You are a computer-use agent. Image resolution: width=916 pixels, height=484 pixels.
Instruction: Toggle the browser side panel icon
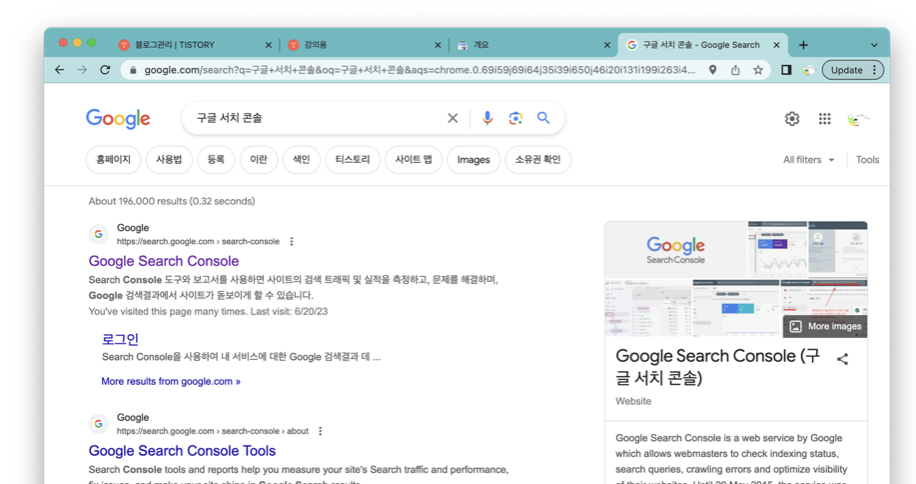[x=786, y=70]
